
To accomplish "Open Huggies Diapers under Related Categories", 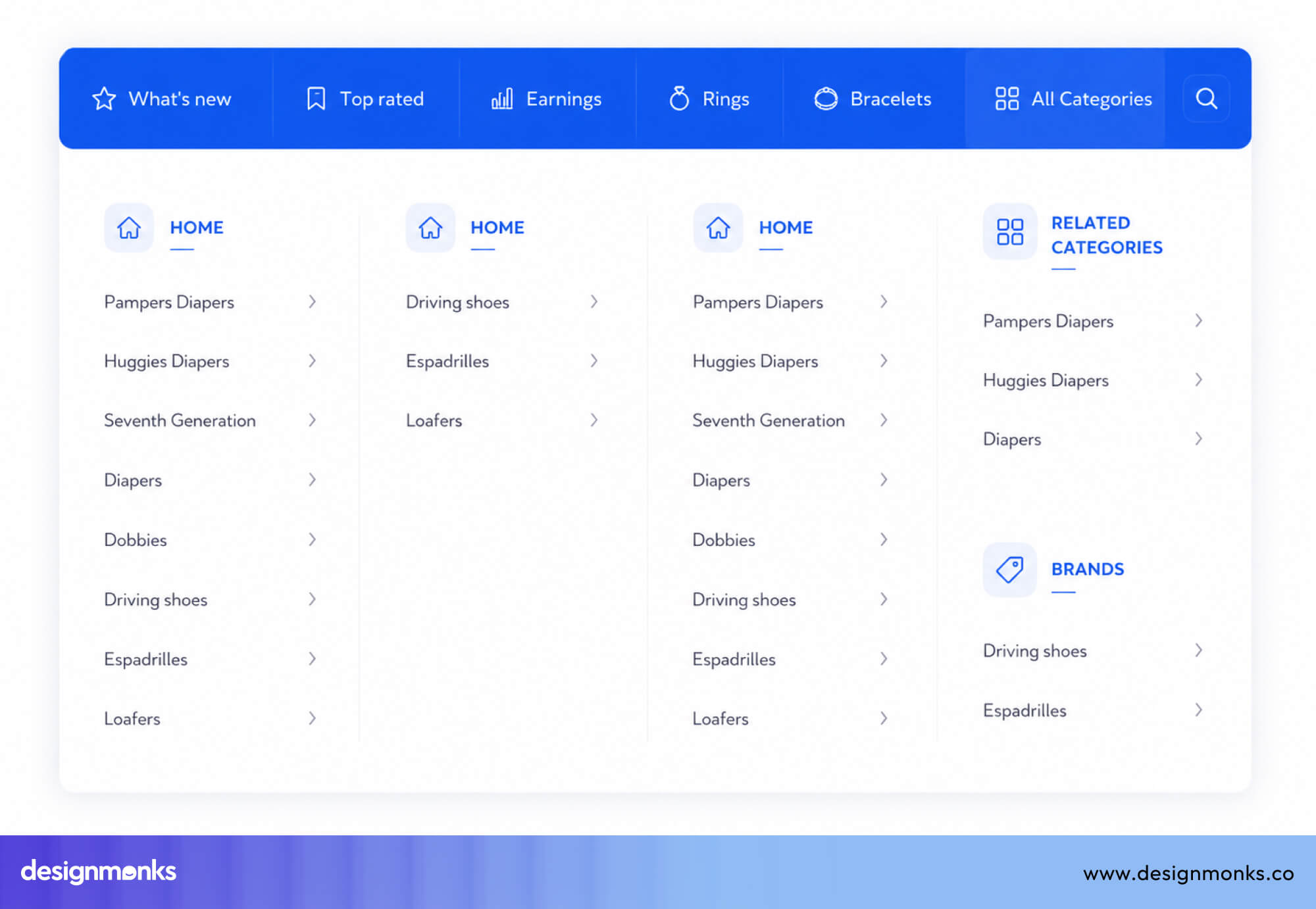I will 1046,381.
